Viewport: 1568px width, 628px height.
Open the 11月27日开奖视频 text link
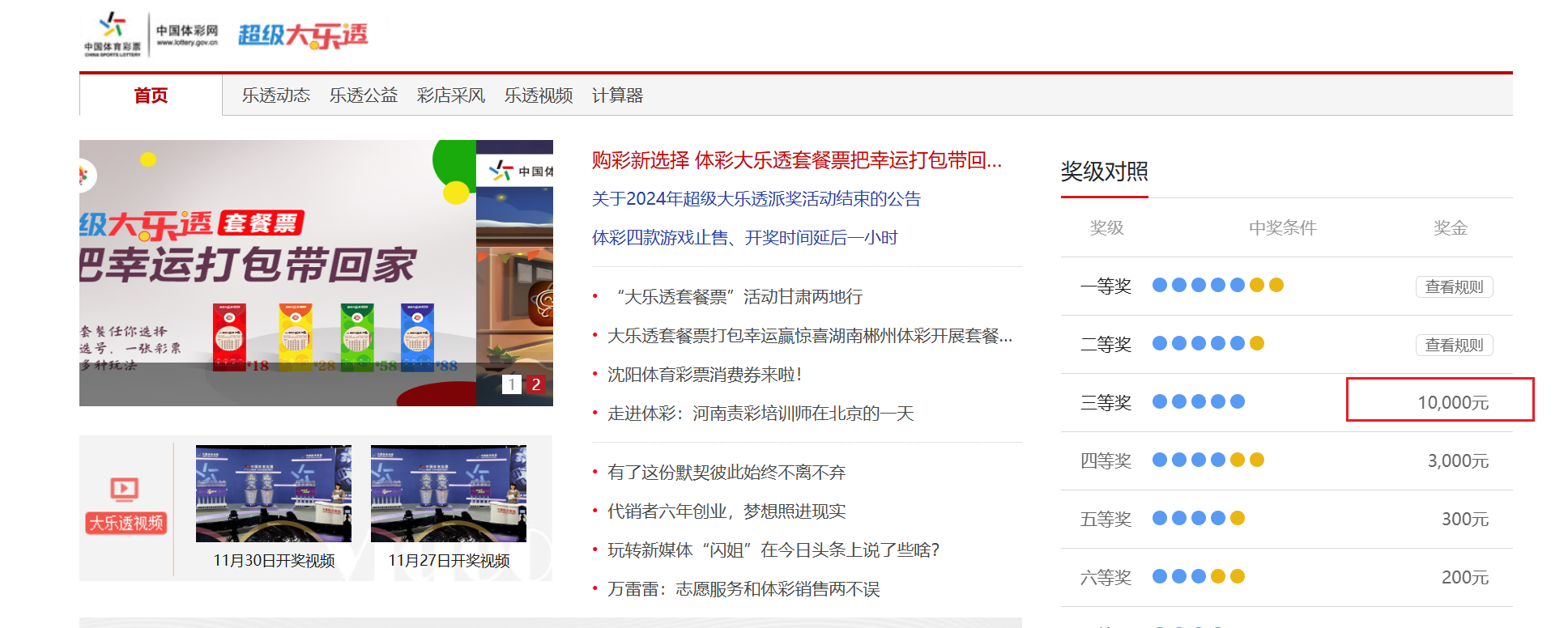tap(449, 561)
